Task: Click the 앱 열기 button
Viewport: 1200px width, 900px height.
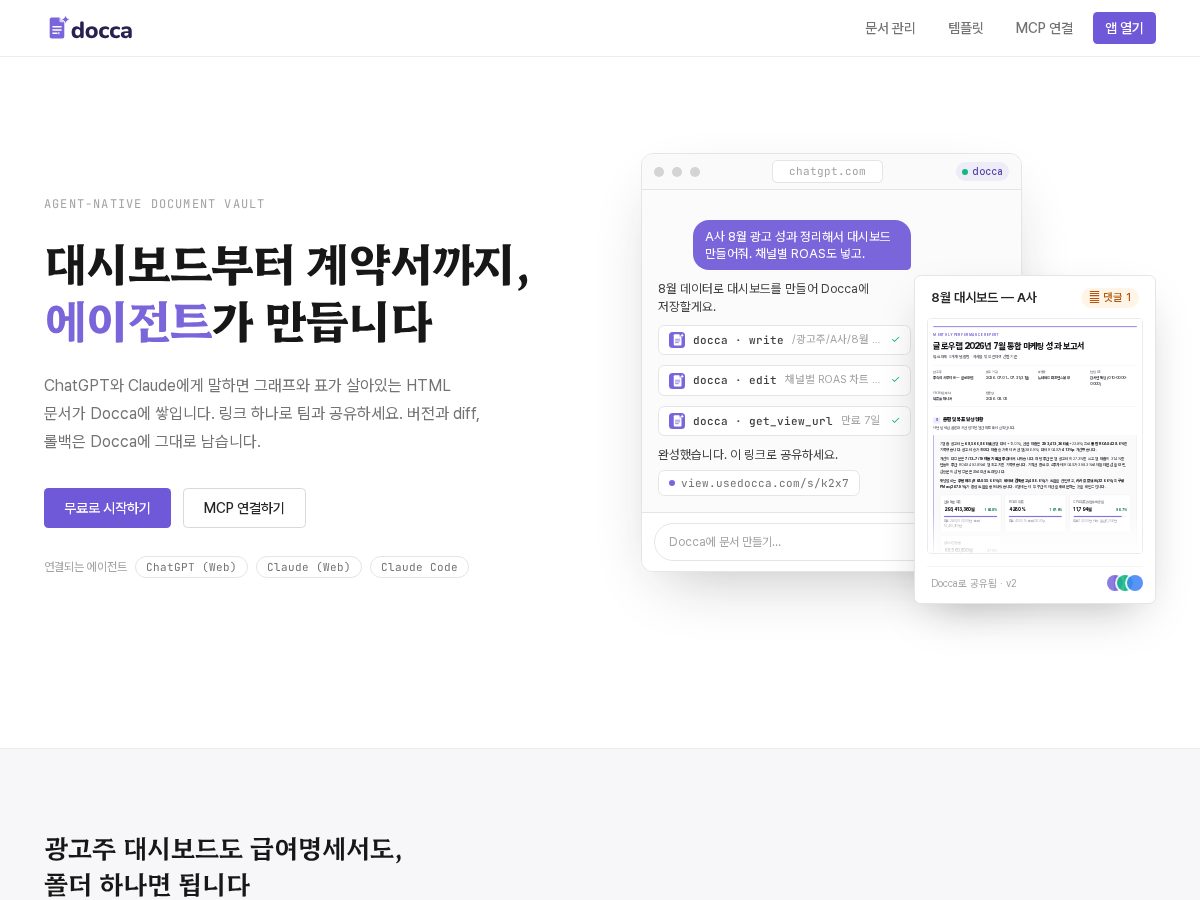Action: coord(1124,28)
